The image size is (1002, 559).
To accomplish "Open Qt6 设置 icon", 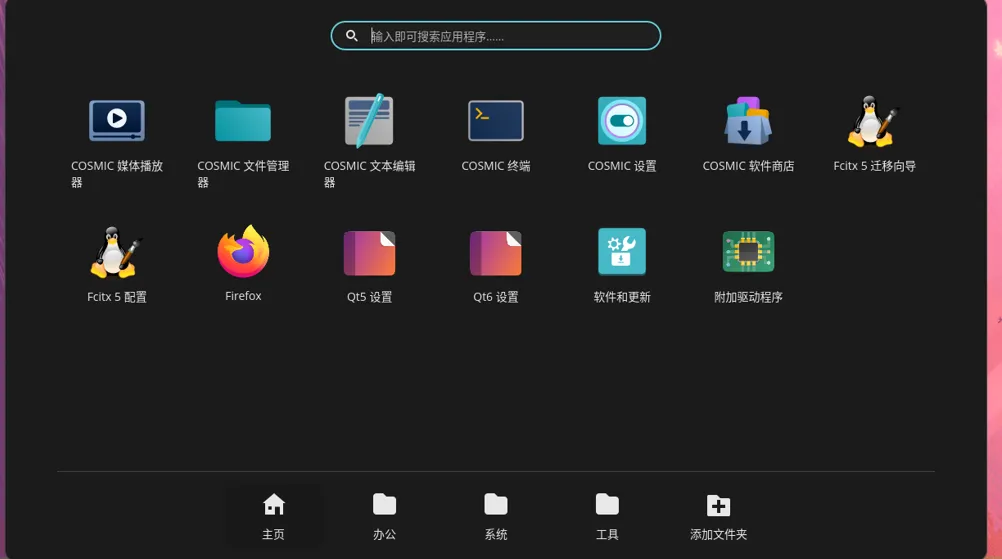I will (496, 253).
